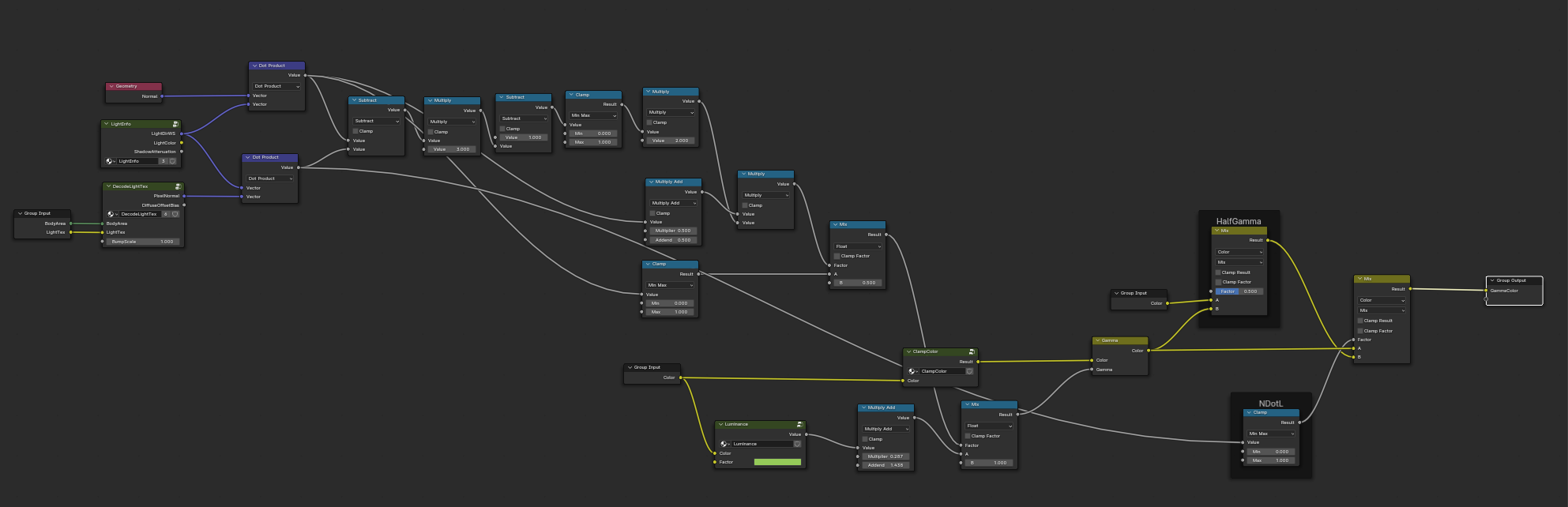The image size is (1568, 507).
Task: Toggle fake user shield on ClampColor node
Action: 969,371
